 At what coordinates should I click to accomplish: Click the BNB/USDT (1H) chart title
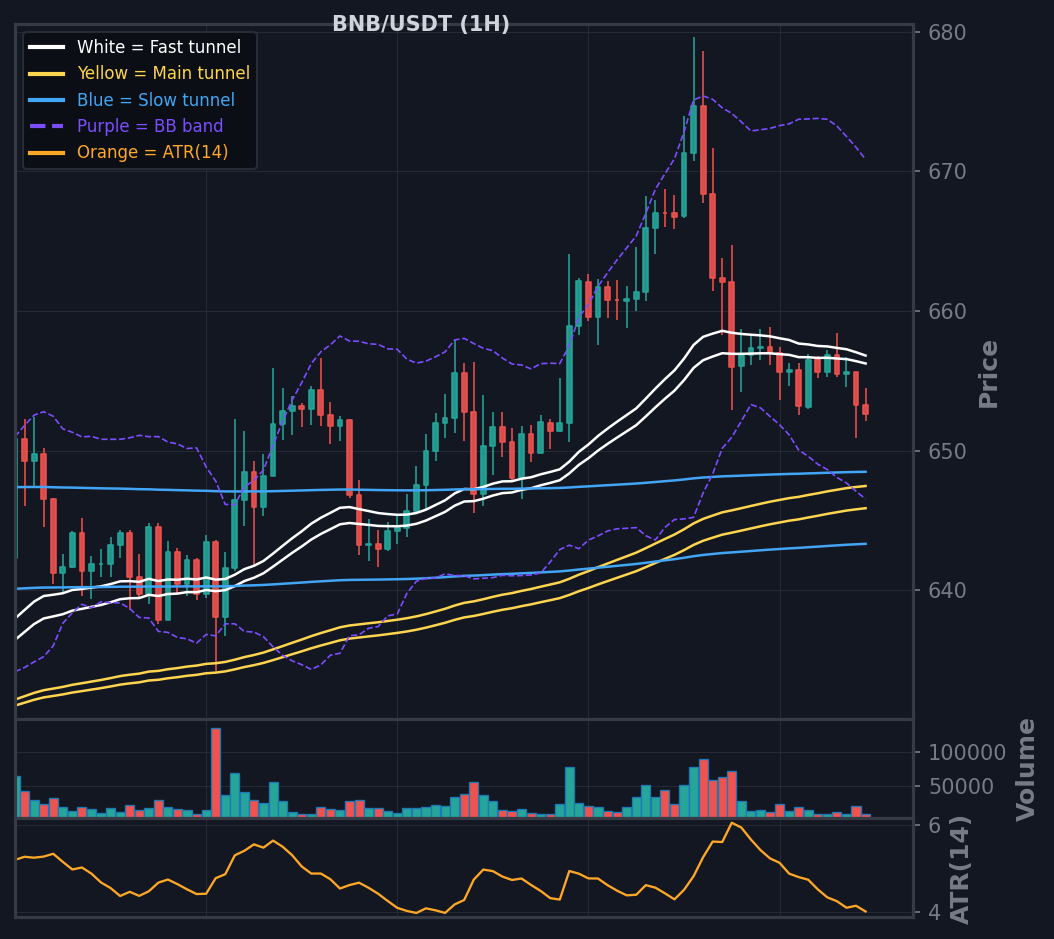(421, 24)
